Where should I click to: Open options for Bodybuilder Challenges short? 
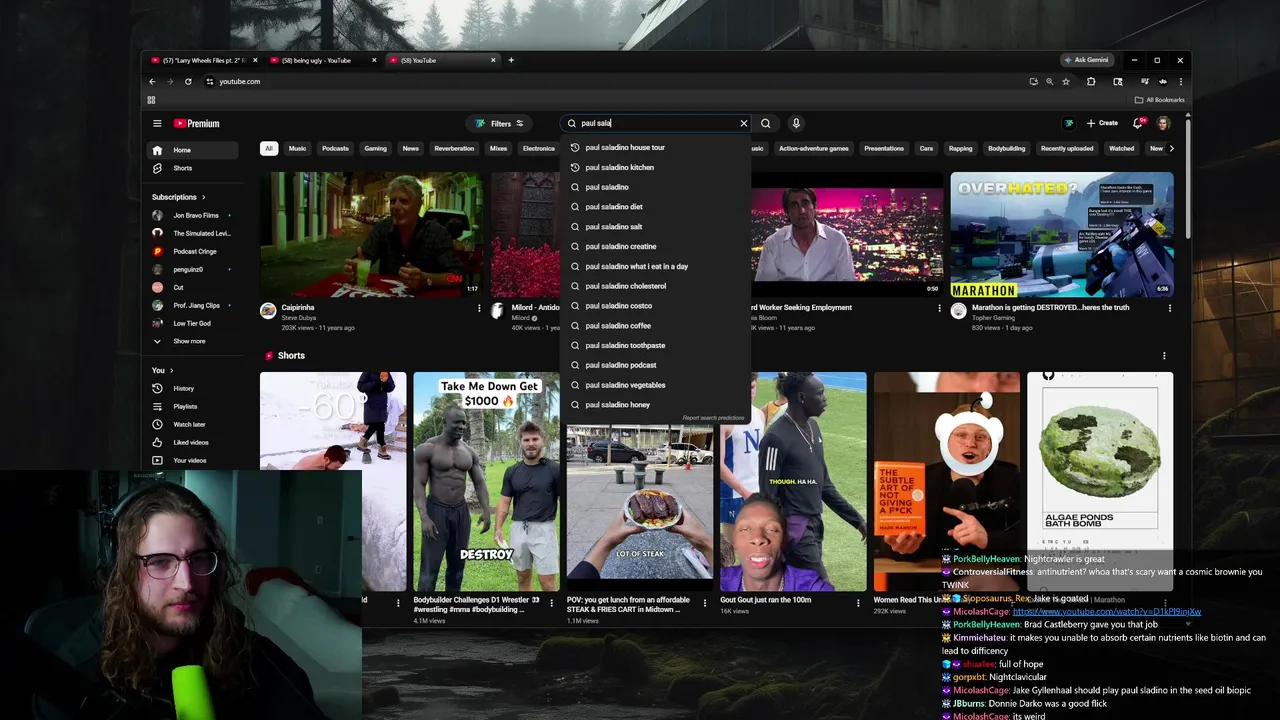click(x=551, y=603)
